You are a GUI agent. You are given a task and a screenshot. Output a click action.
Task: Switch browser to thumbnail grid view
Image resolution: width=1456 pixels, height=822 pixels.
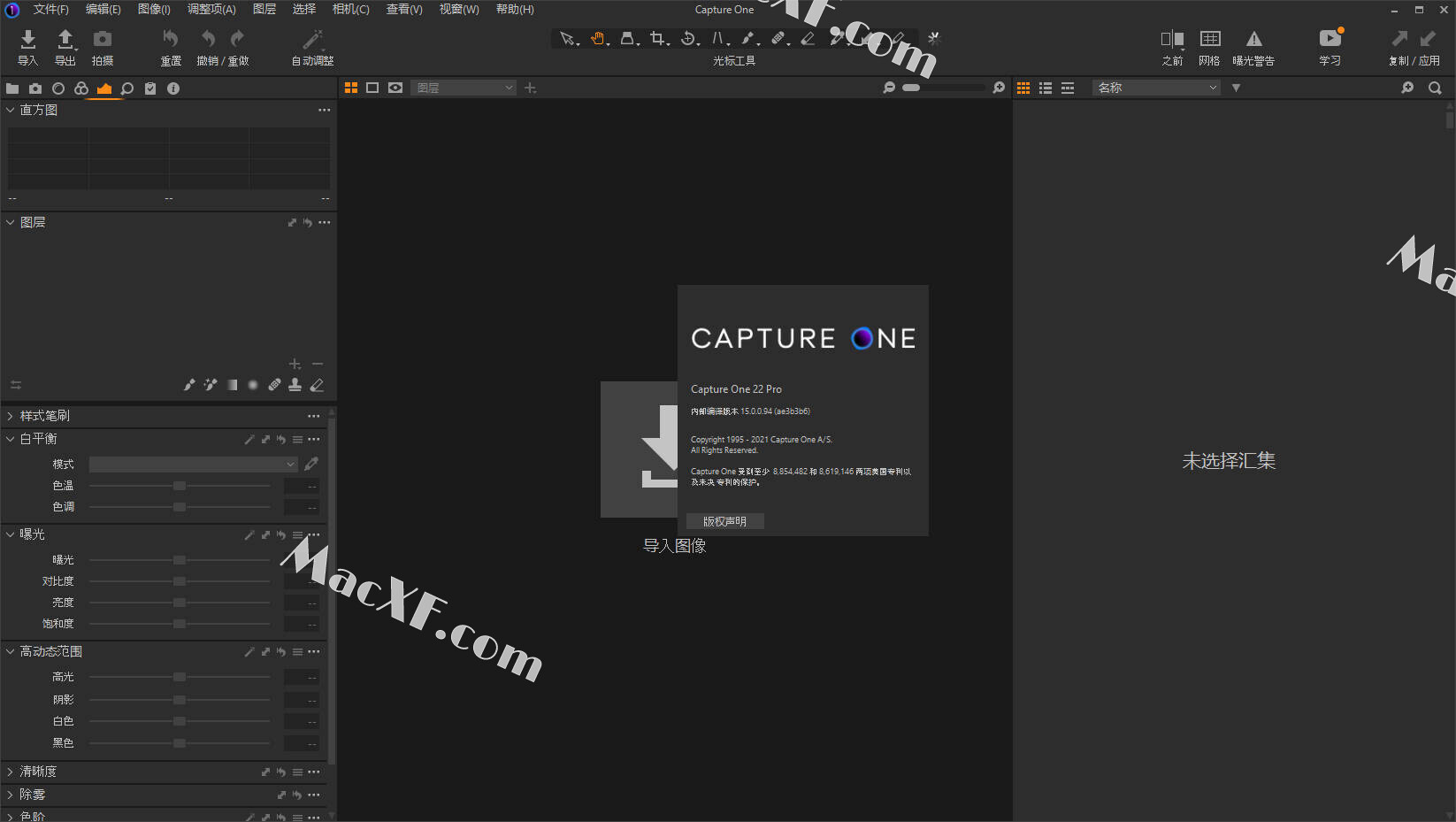1023,88
